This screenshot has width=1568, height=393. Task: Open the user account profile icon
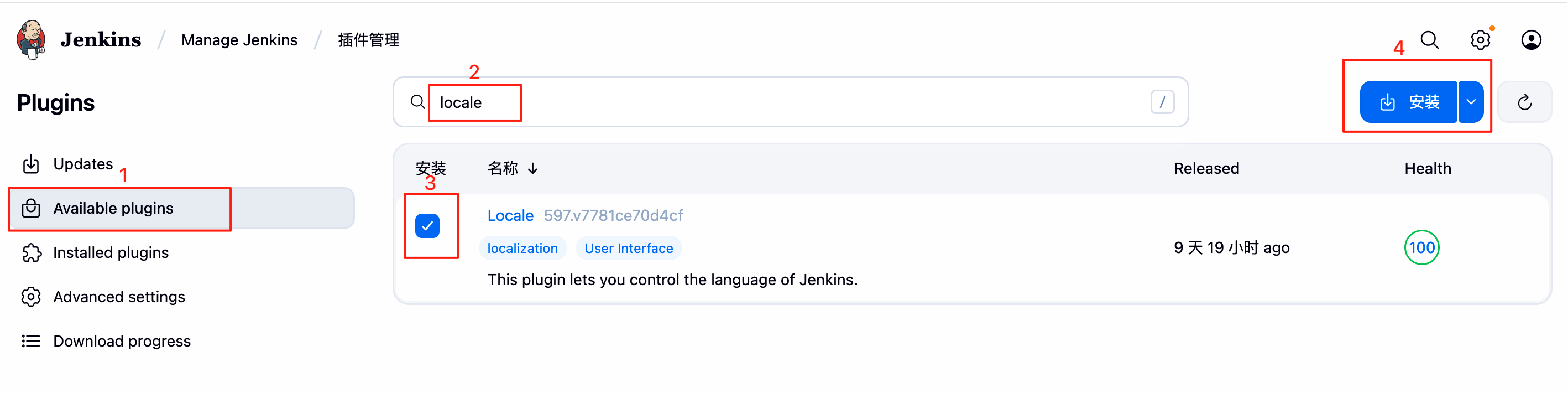(1530, 40)
